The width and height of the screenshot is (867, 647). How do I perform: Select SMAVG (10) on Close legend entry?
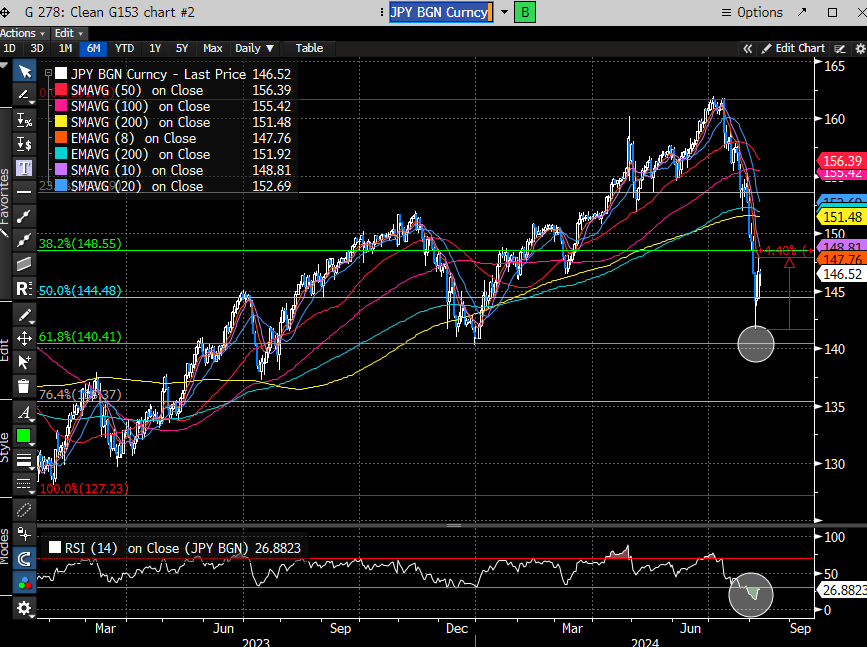point(137,170)
